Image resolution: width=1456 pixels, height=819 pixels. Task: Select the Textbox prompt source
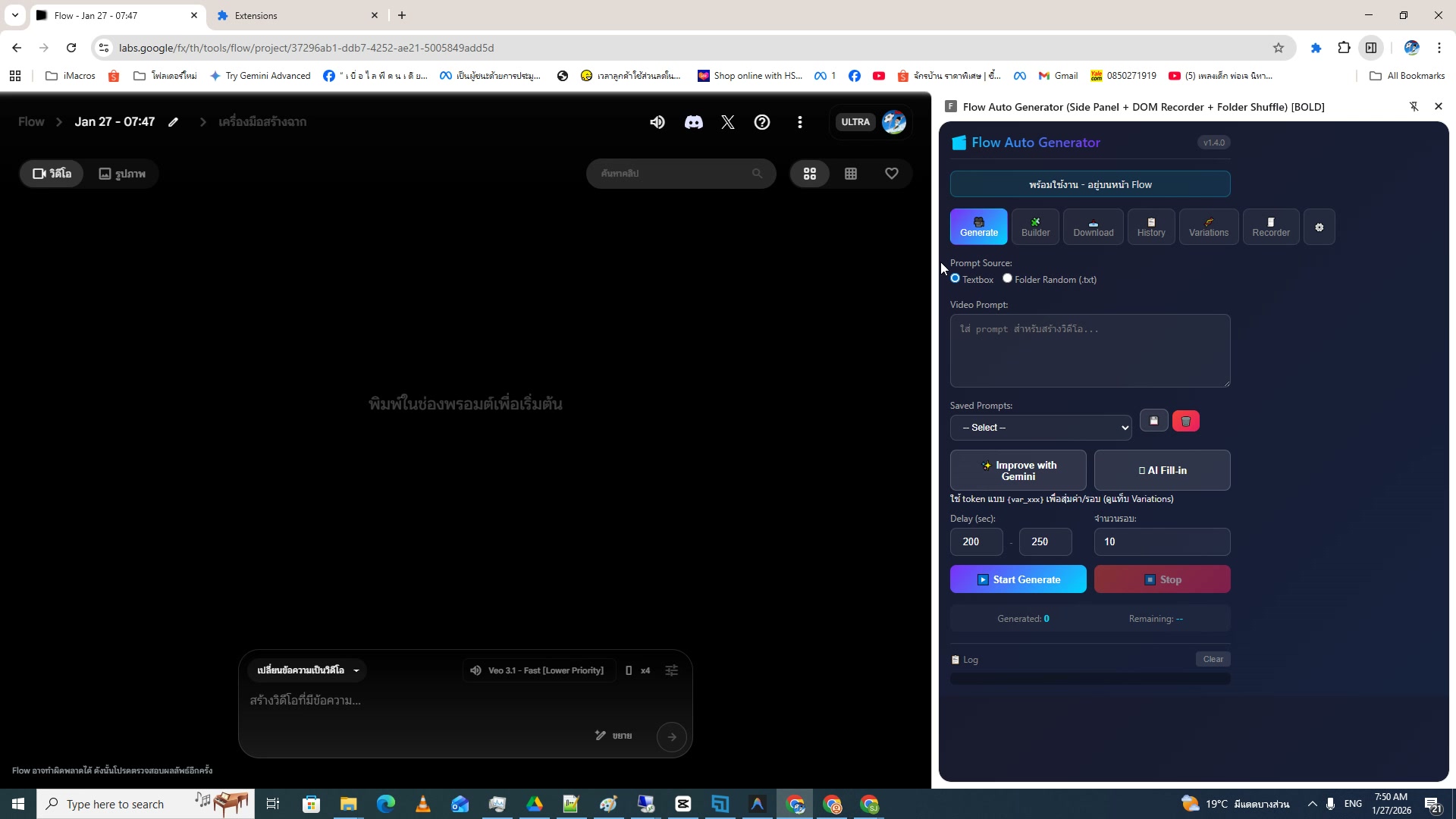[955, 278]
